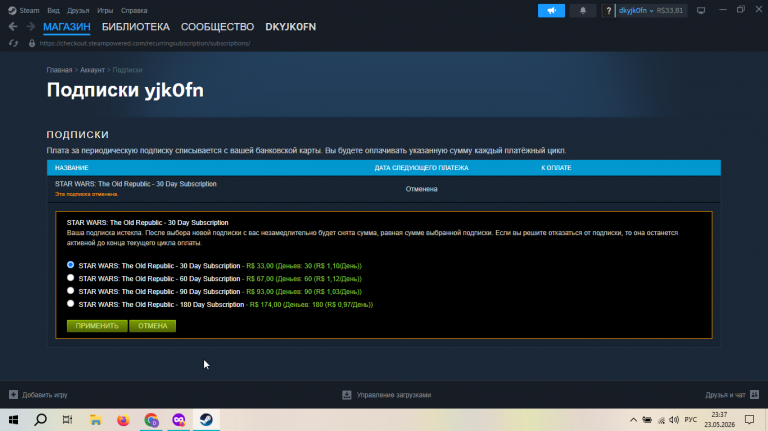Click the Steam taskbar icon
Screen dimensions: 768x431
[206, 420]
